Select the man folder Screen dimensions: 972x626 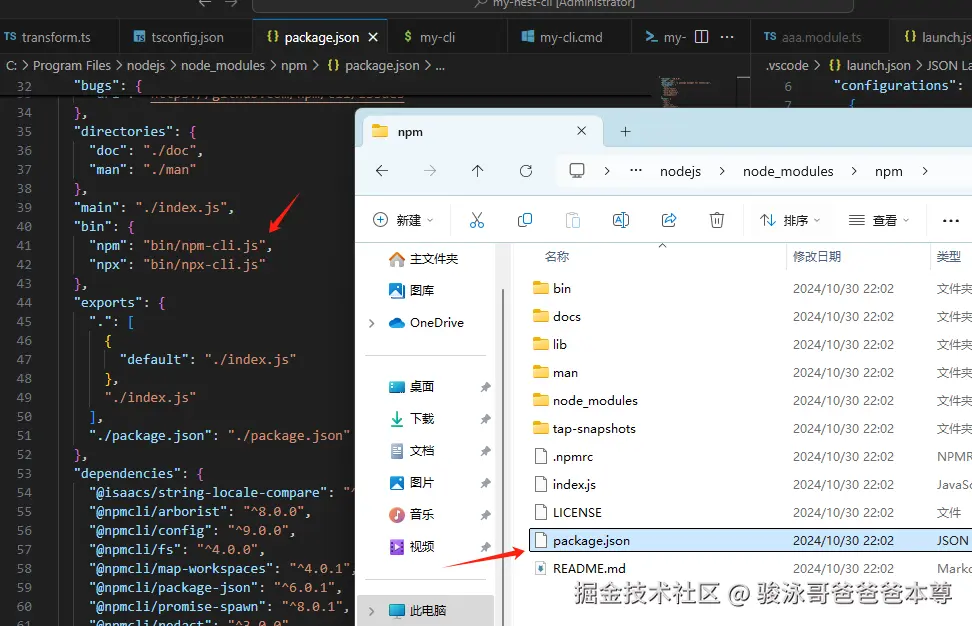555,373
